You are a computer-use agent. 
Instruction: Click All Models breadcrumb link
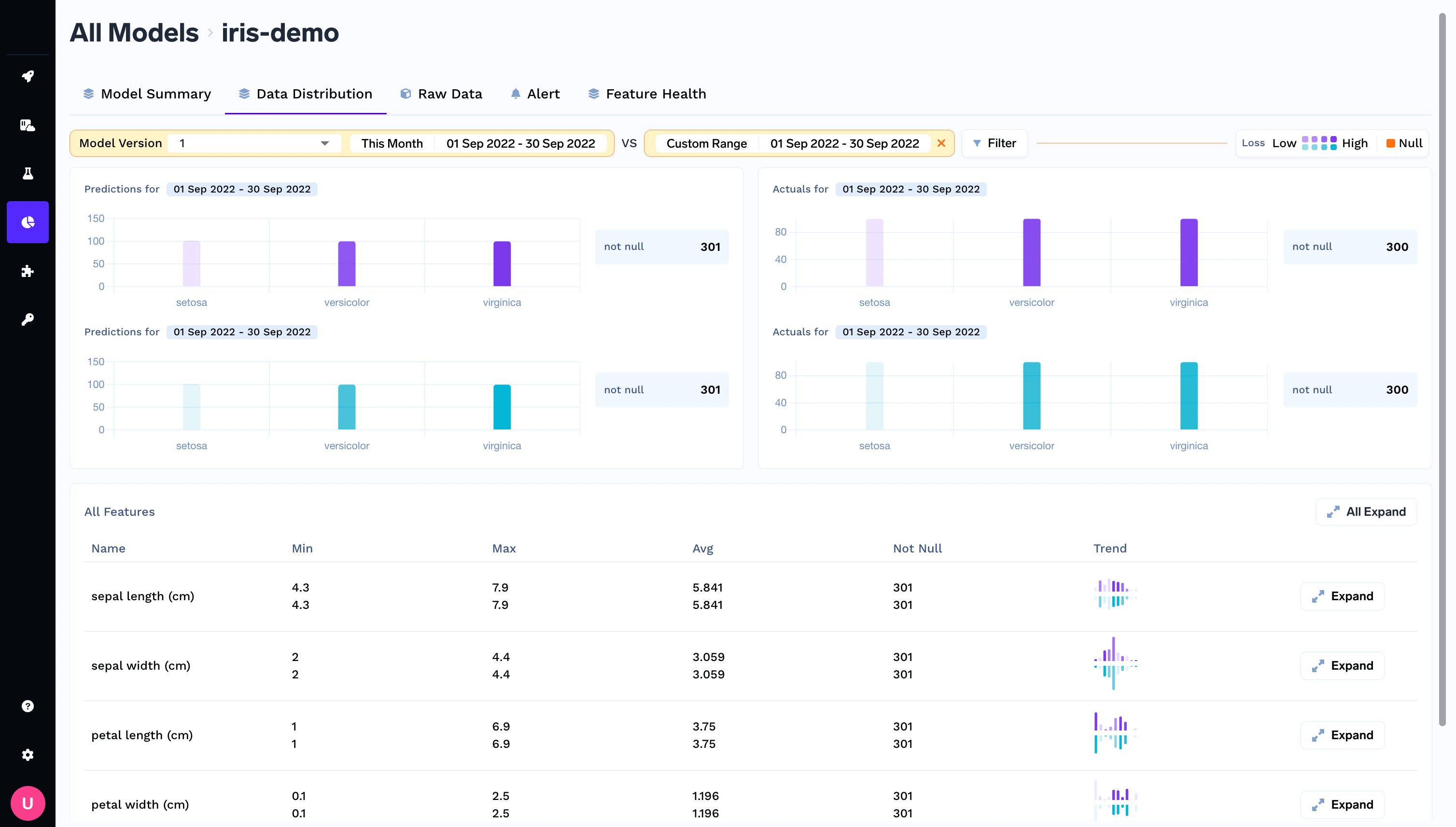click(134, 32)
